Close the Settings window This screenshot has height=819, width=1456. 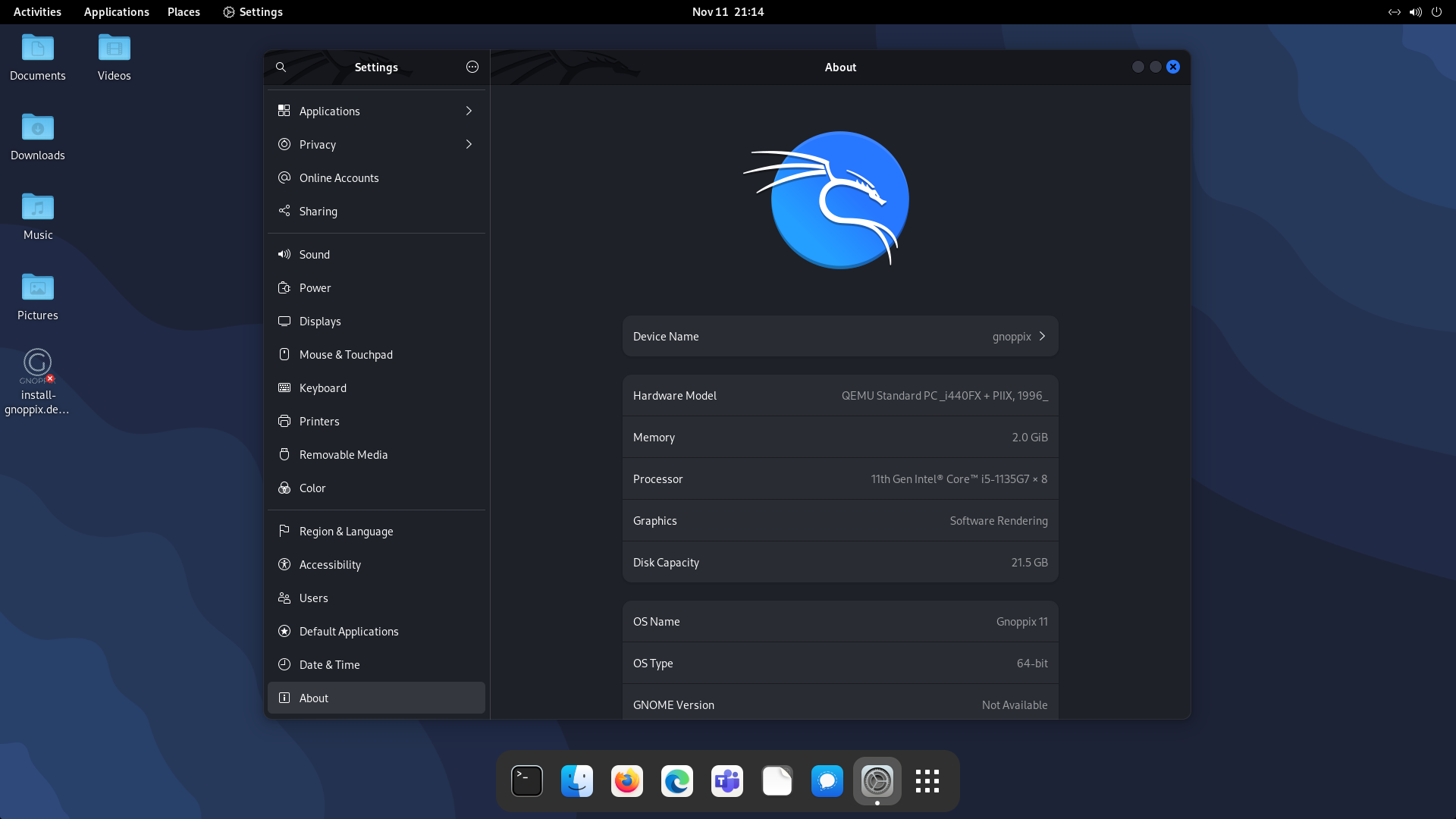pos(1173,67)
